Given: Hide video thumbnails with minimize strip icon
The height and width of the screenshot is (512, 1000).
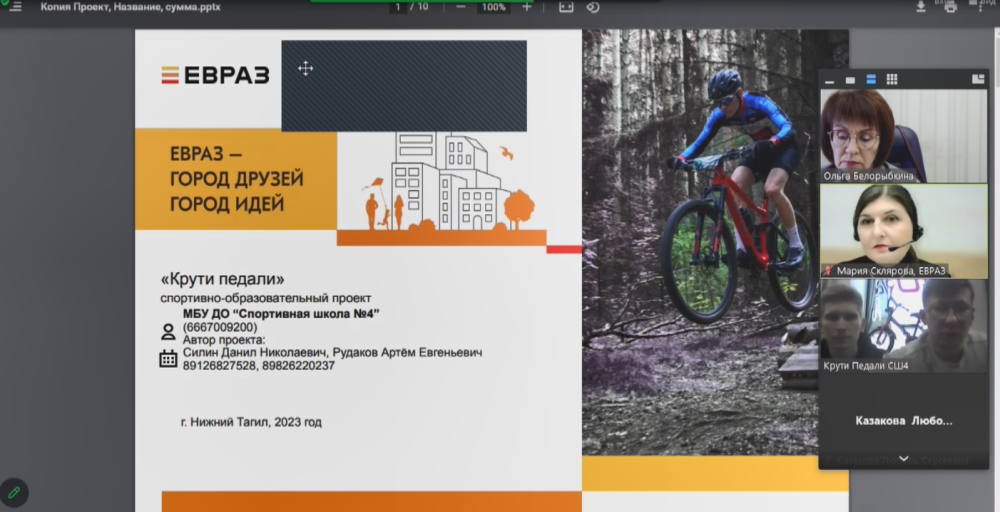Looking at the screenshot, I should [829, 80].
